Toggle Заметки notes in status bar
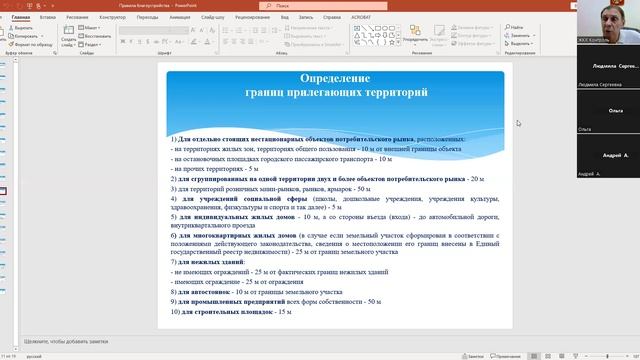Screen dimensions: 640x360 point(473,356)
